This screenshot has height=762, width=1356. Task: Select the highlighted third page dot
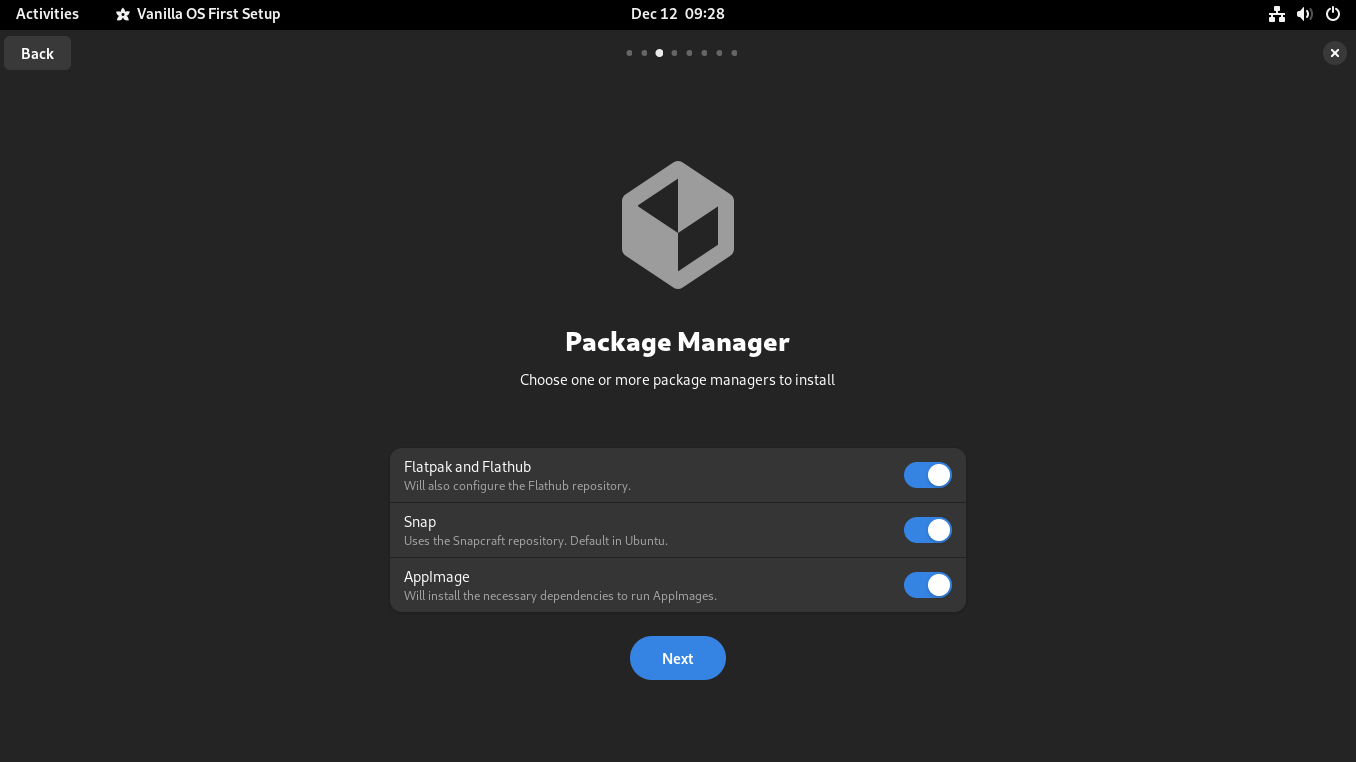[659, 53]
